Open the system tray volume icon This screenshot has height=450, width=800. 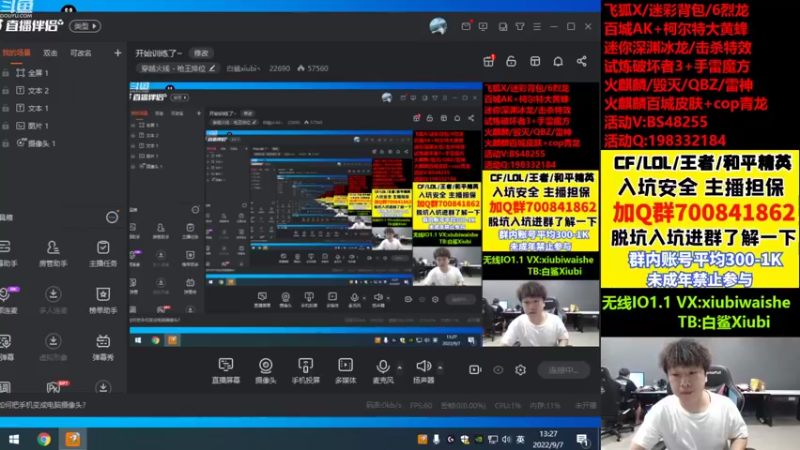(x=506, y=439)
